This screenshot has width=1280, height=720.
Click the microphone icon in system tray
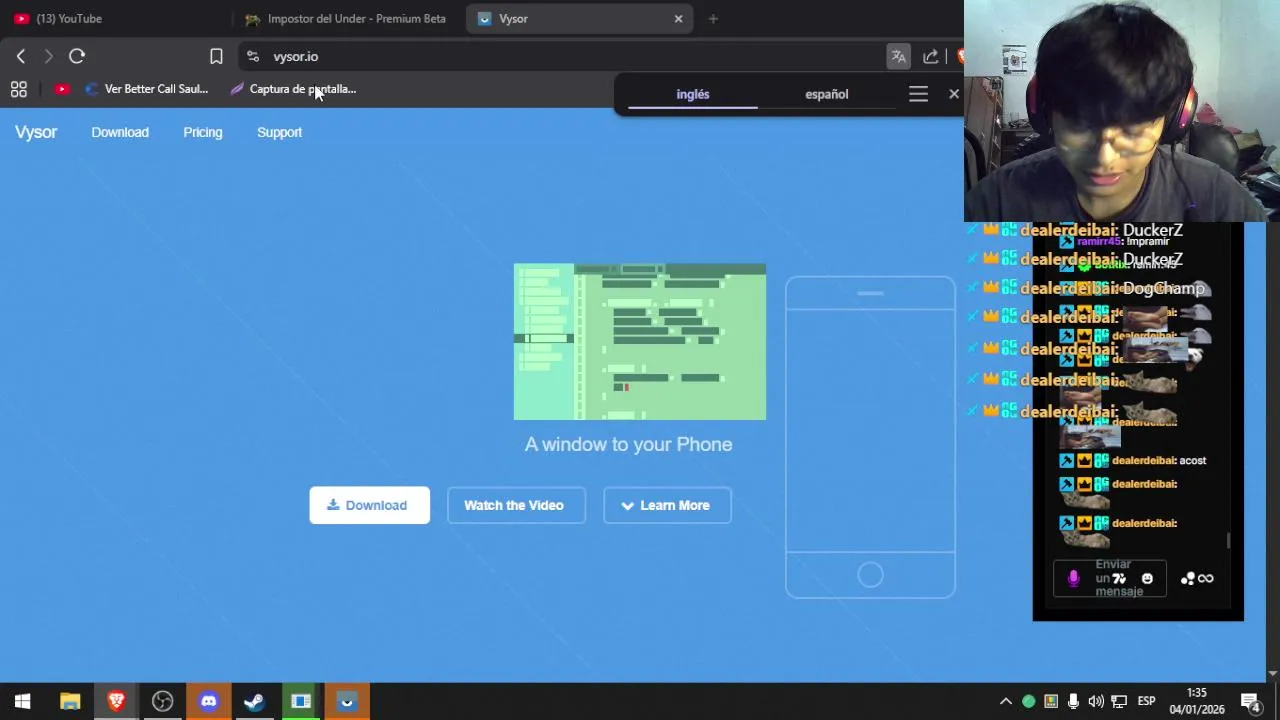[x=1073, y=701]
